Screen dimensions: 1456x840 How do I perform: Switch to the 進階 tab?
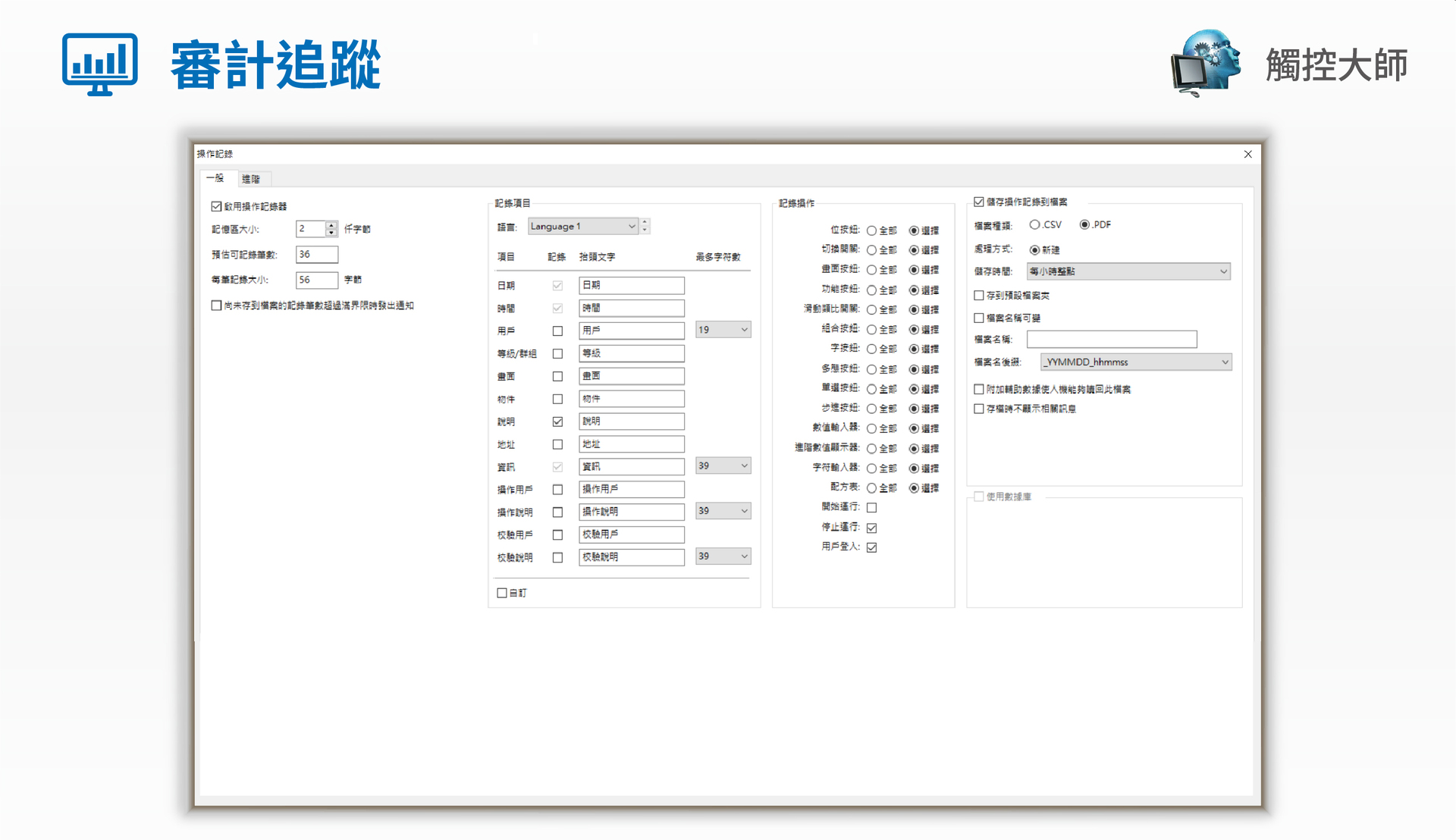click(x=251, y=179)
